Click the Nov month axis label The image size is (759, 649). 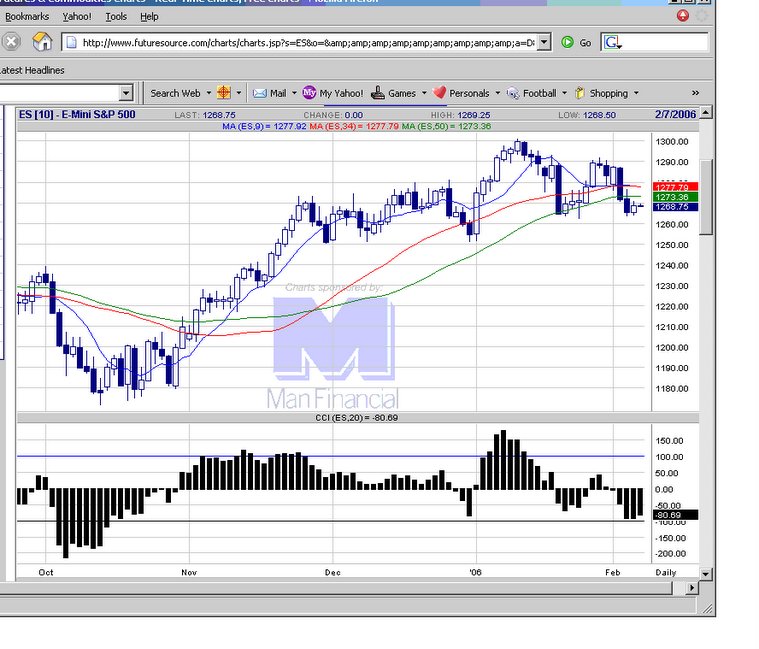[x=189, y=573]
